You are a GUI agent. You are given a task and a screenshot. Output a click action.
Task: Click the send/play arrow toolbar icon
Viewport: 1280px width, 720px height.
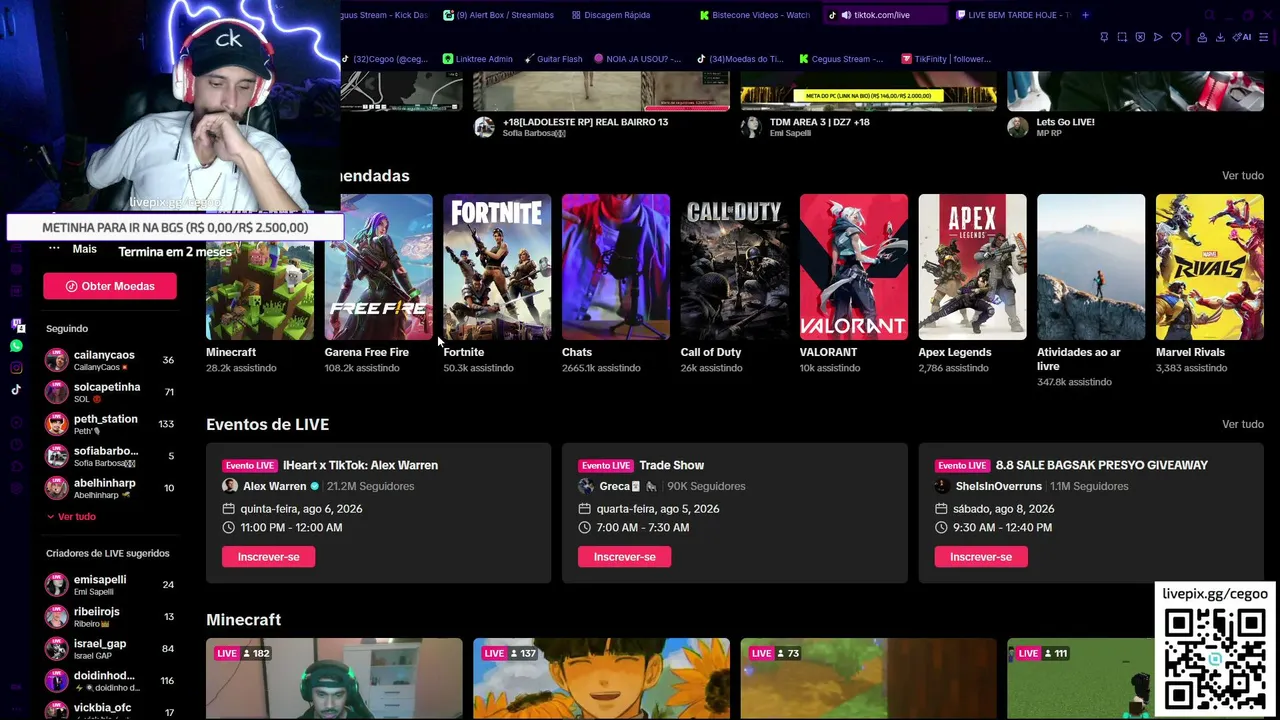coord(1158,37)
